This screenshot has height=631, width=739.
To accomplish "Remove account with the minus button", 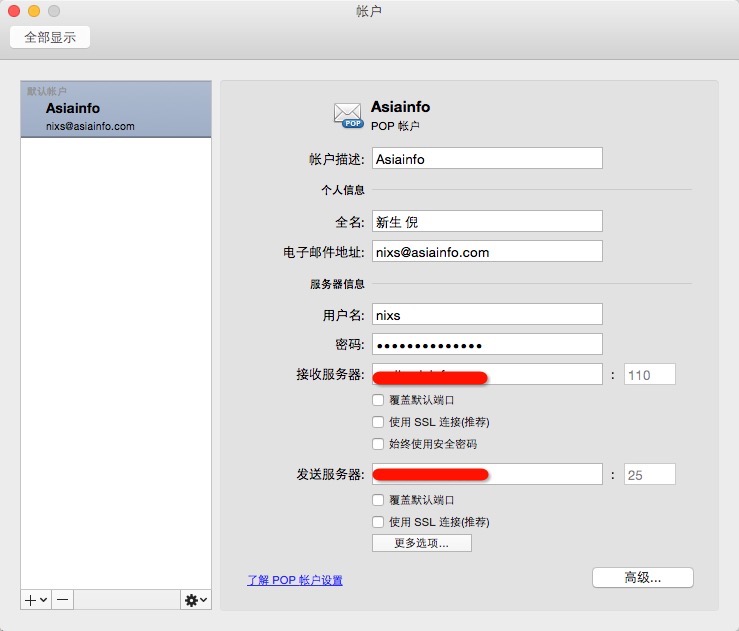I will [x=62, y=600].
